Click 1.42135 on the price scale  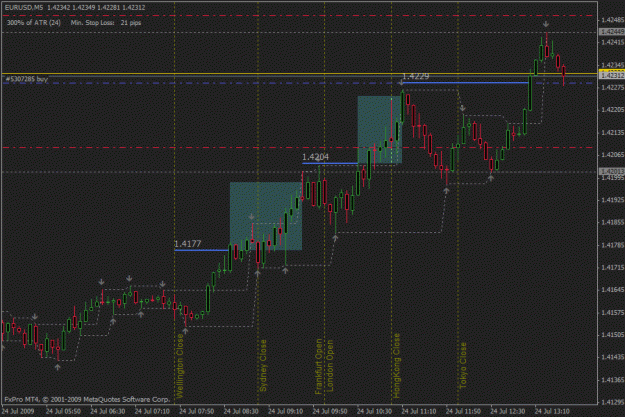(x=613, y=132)
